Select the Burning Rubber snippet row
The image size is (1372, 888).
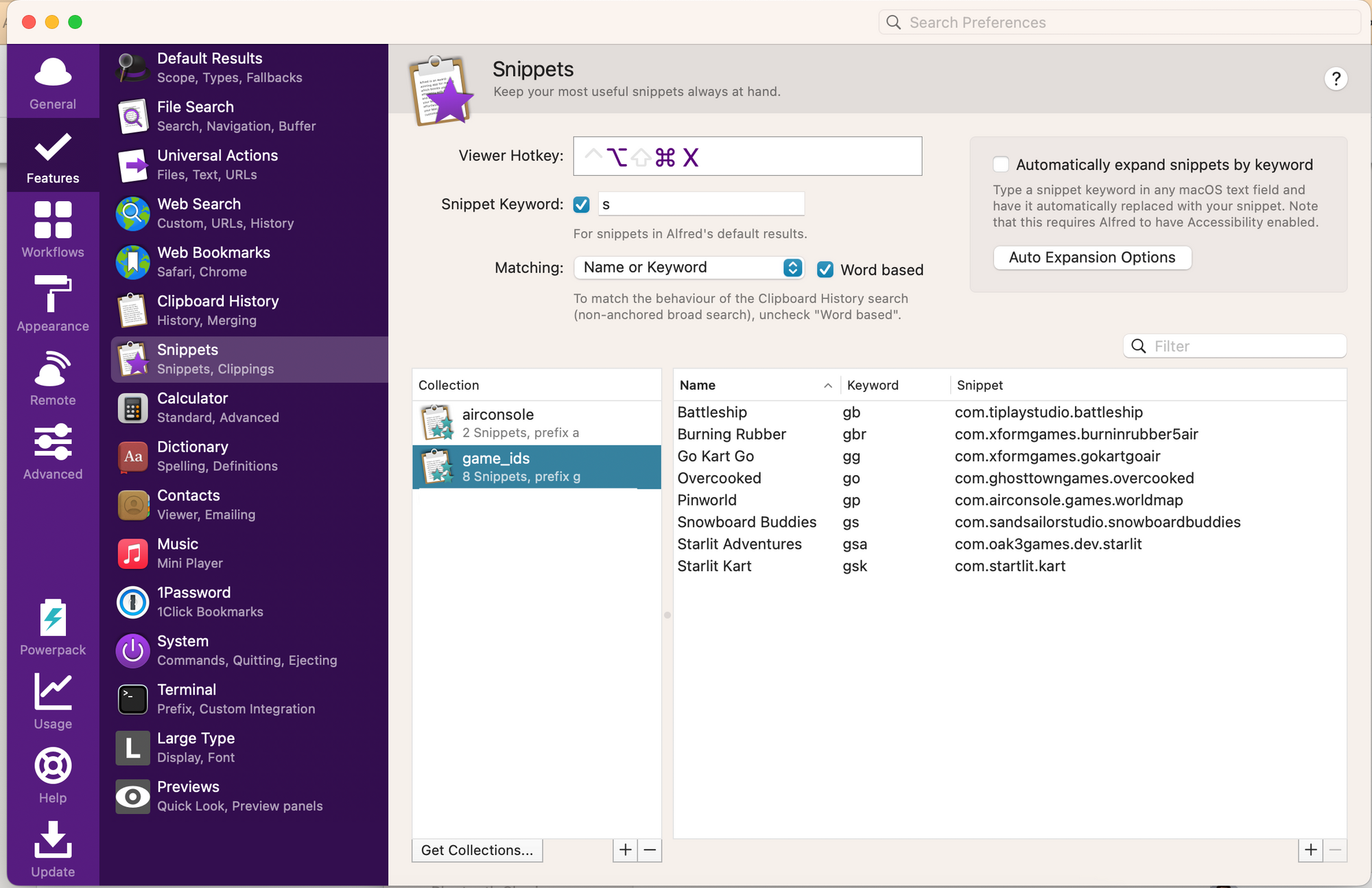point(1010,434)
